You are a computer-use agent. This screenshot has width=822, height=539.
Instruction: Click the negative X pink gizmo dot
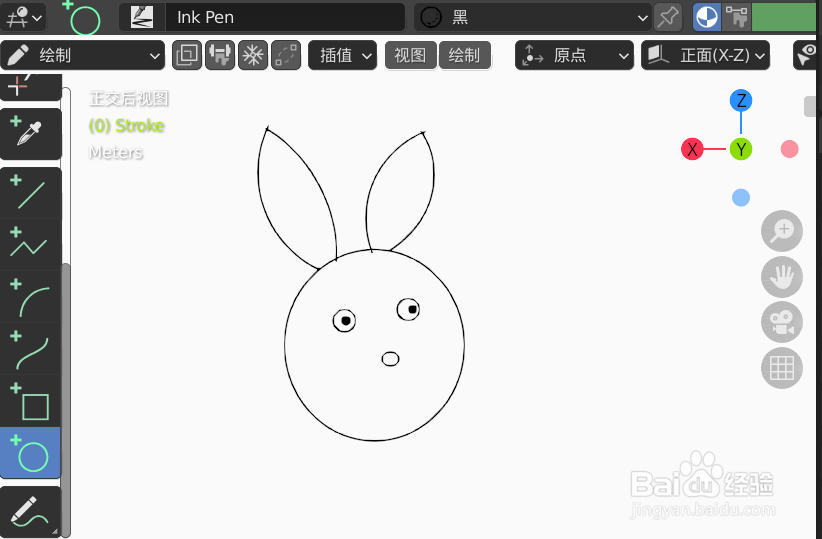[x=789, y=149]
